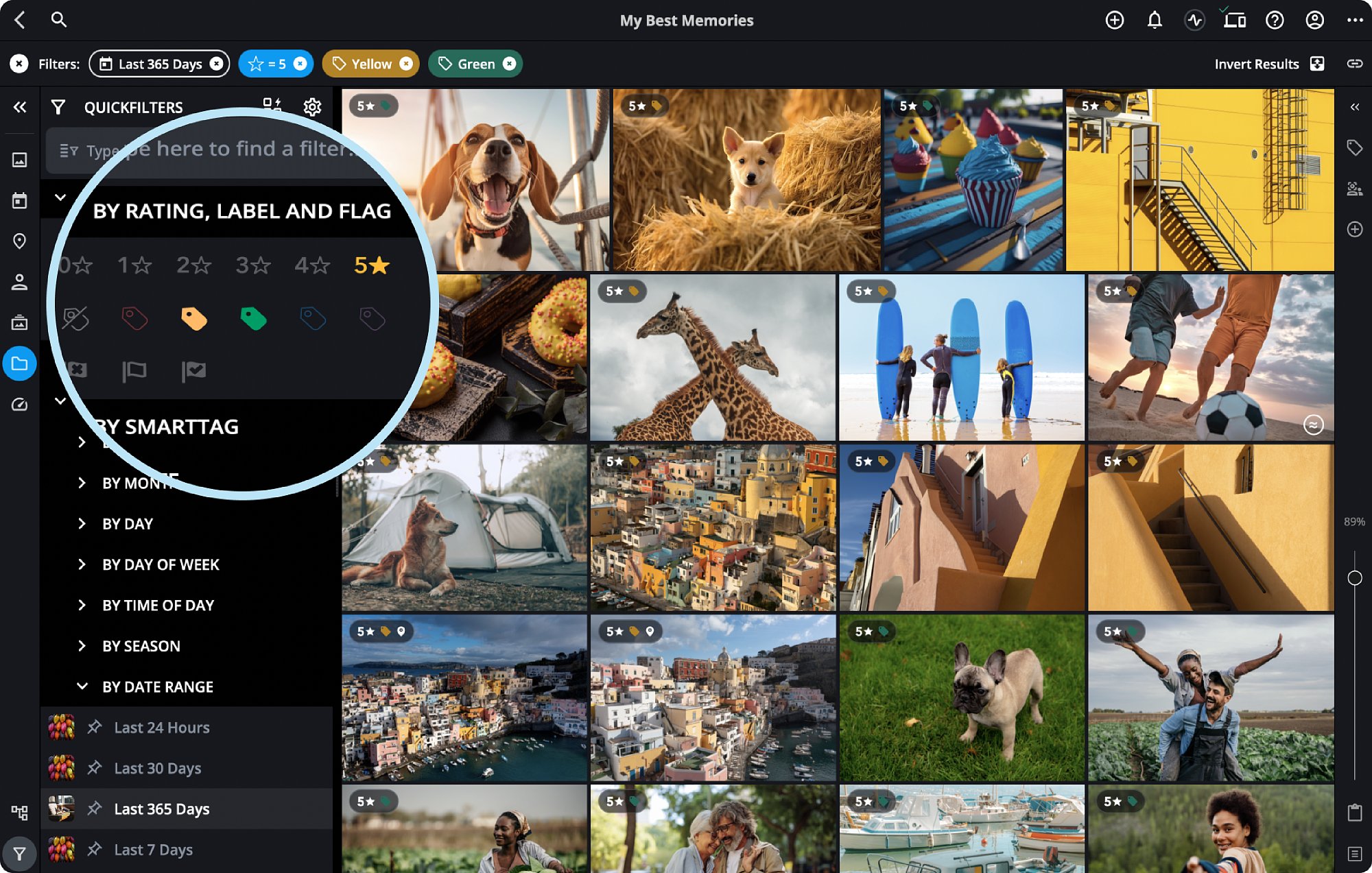The width and height of the screenshot is (1372, 873).
Task: Collapse the left panel with double chevron
Action: click(20, 107)
